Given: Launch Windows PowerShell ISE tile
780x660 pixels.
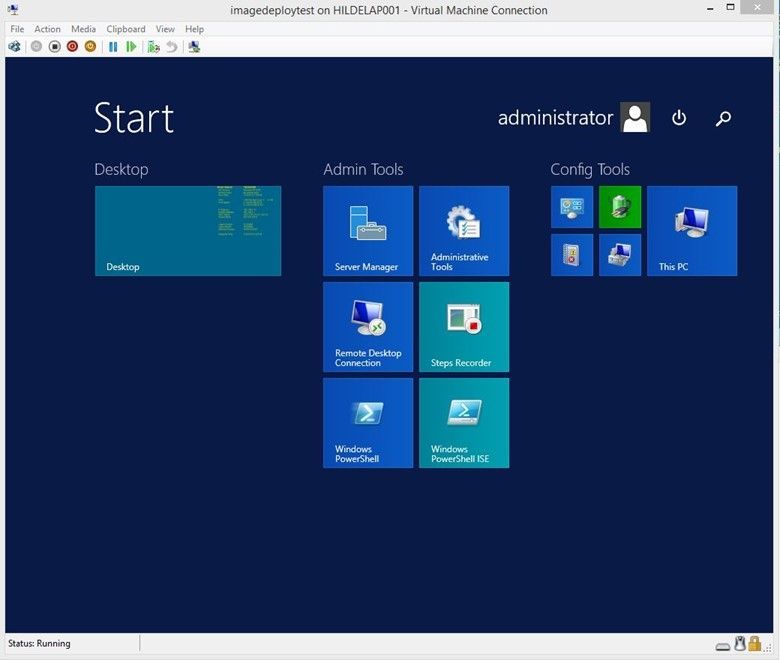Looking at the screenshot, I should coord(464,423).
